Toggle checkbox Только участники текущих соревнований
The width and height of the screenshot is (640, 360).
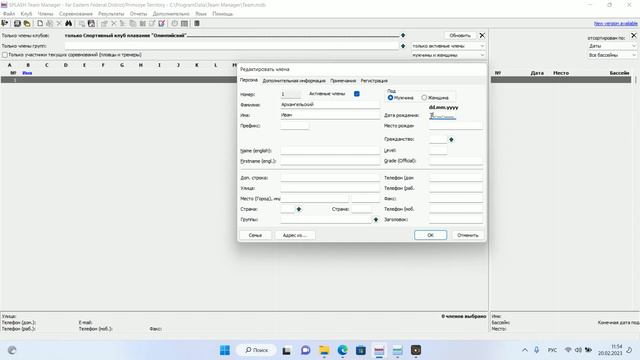pyautogui.click(x=5, y=55)
